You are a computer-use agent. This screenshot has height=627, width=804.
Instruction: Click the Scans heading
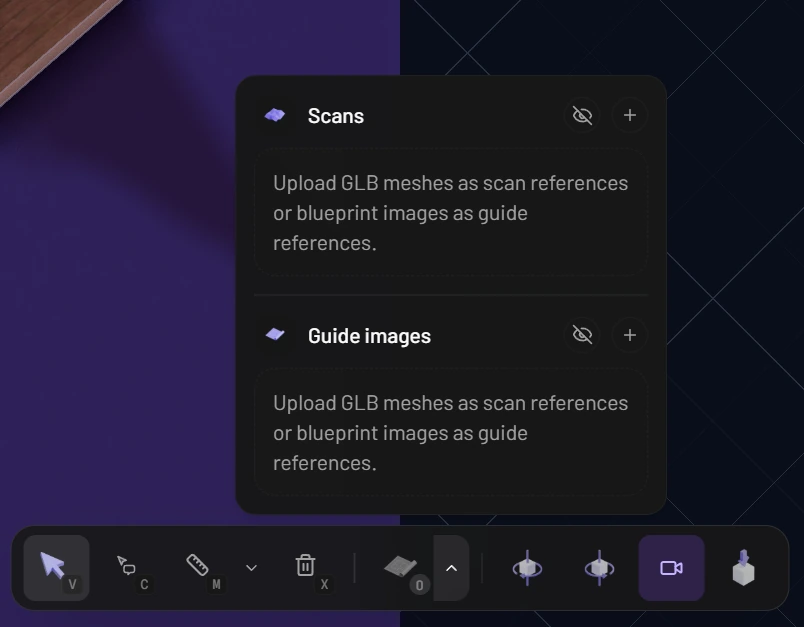[336, 116]
